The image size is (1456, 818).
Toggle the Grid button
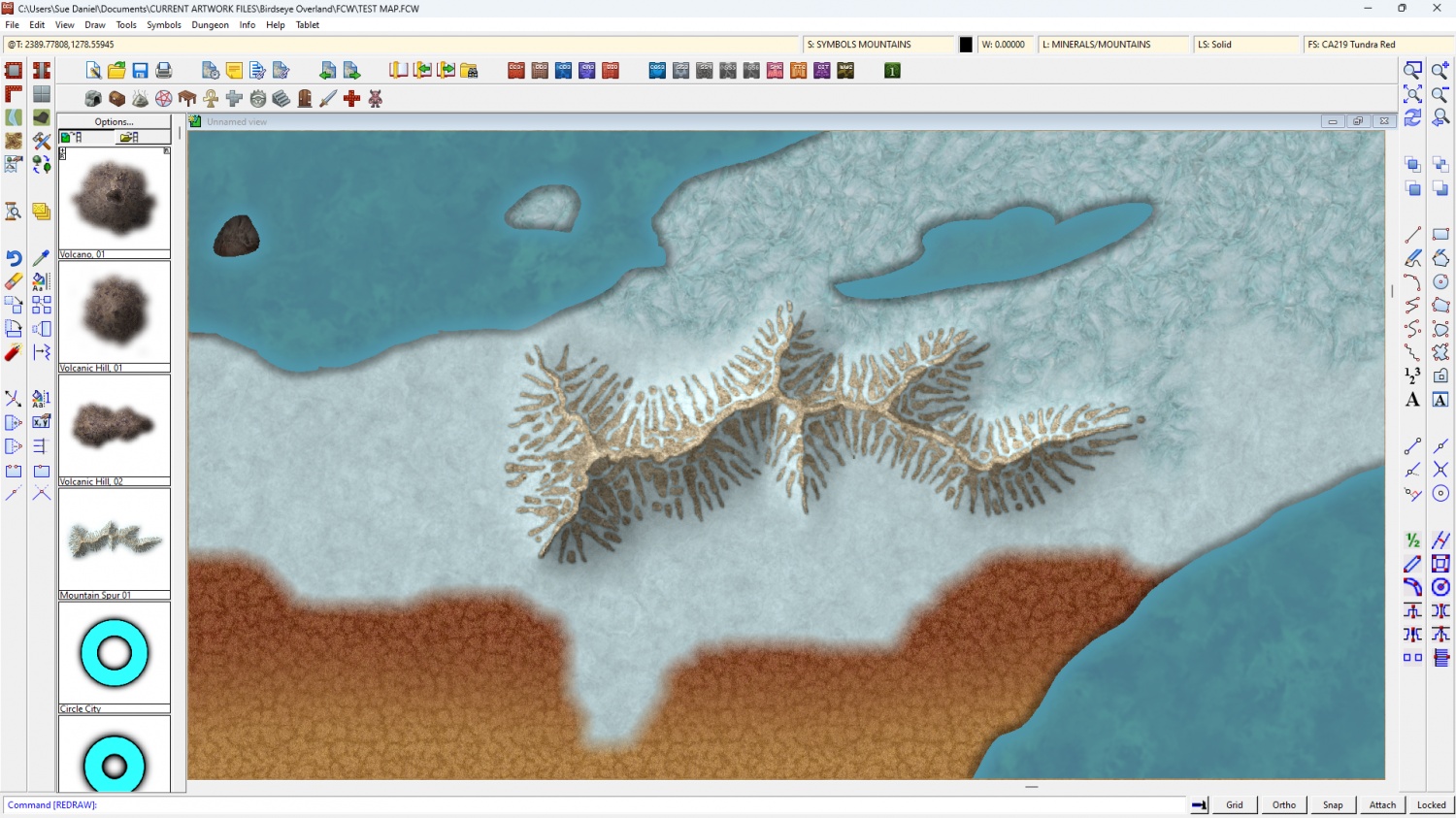pyautogui.click(x=1235, y=804)
